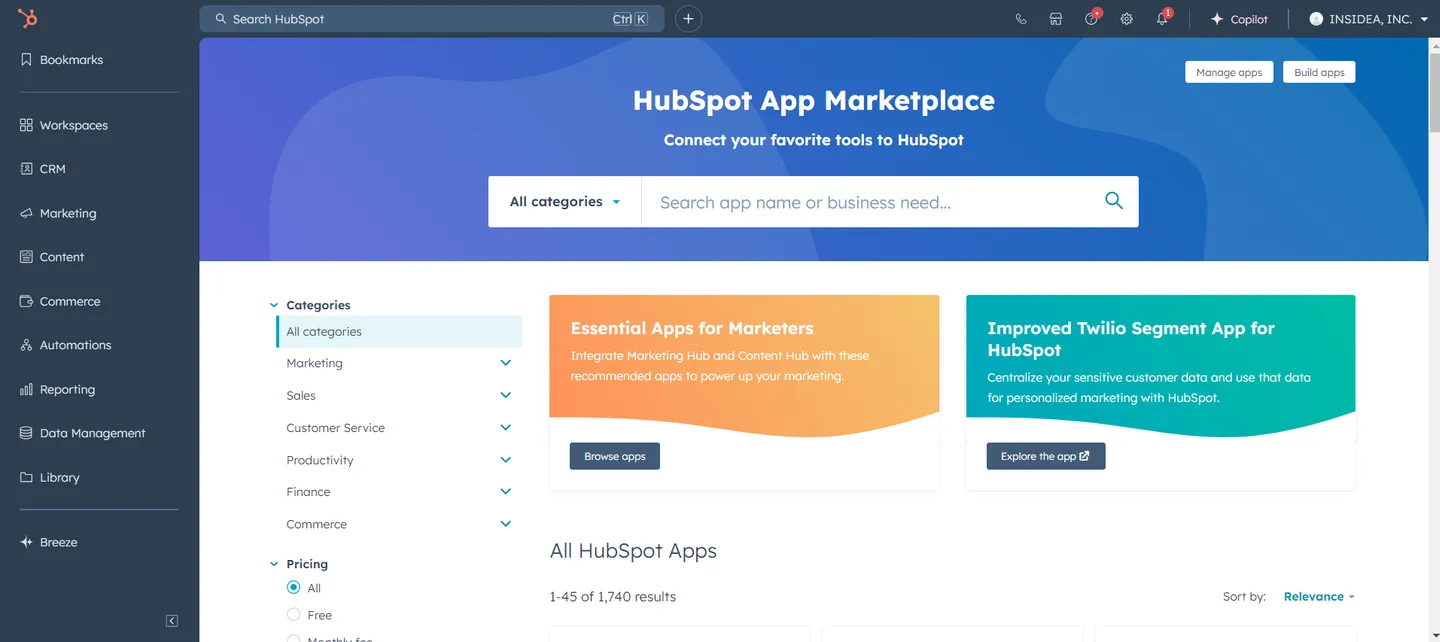This screenshot has height=642, width=1440.
Task: Click the Build apps button
Action: 1319,72
